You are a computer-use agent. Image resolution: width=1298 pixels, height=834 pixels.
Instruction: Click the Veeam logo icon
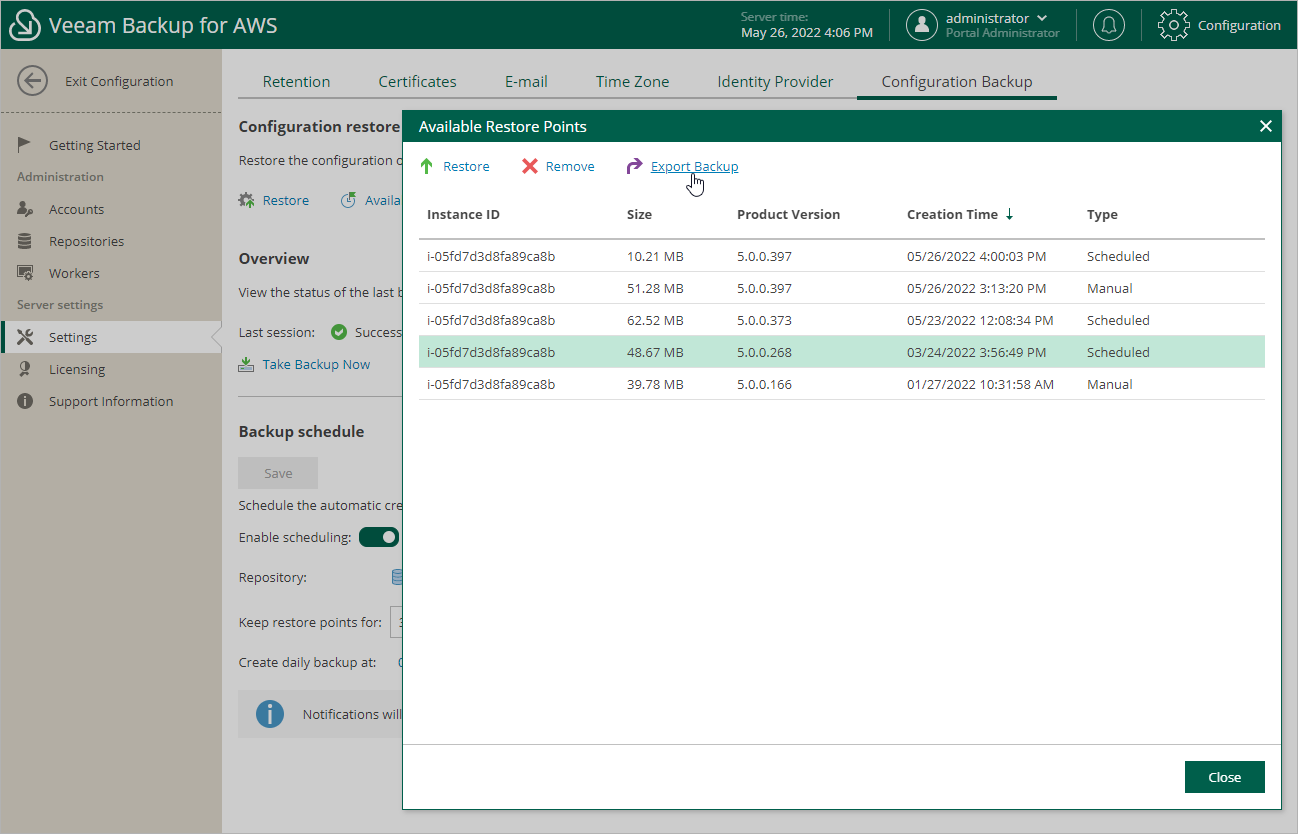[24, 25]
